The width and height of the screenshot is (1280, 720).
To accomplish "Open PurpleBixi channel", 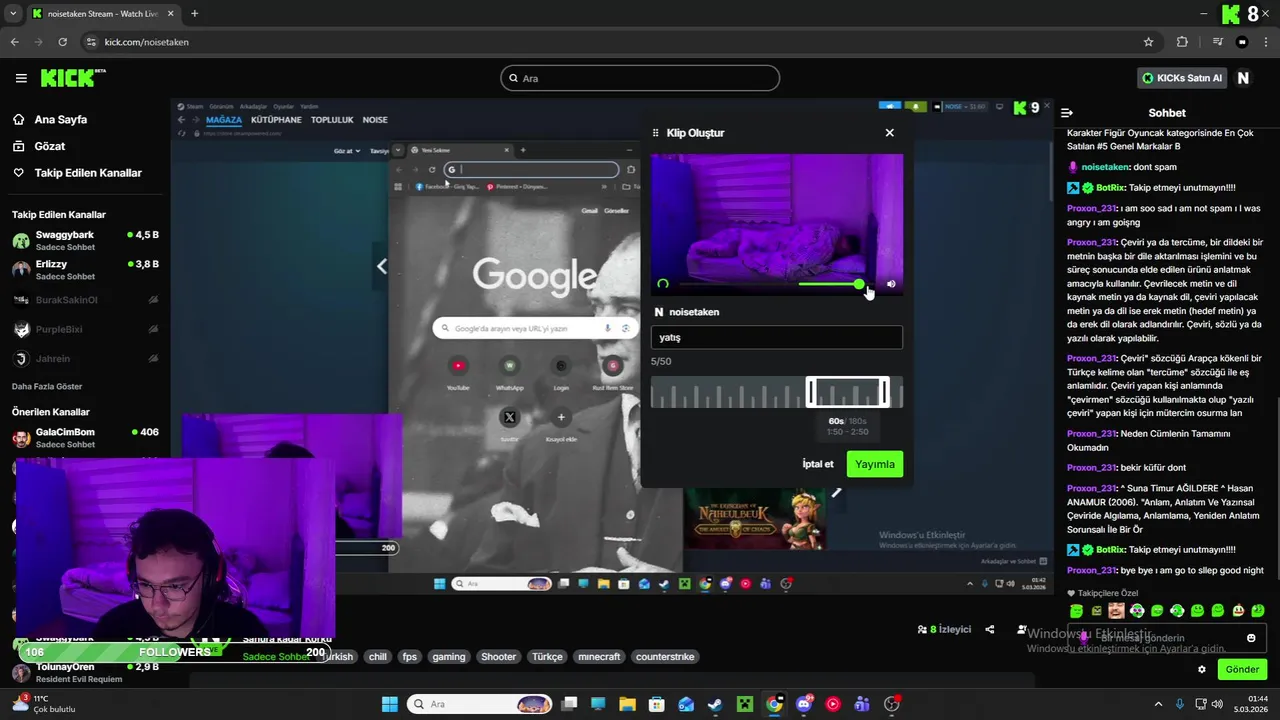I will point(85,329).
